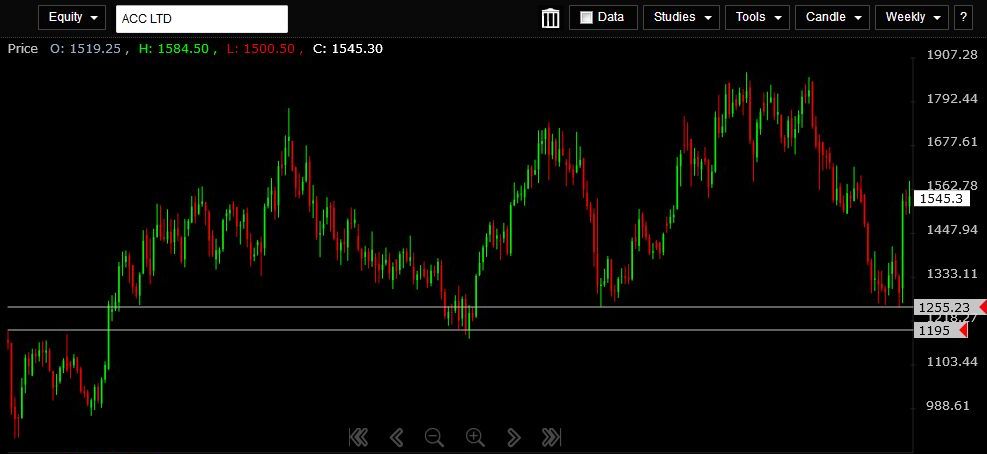Jump to the latest chart data
This screenshot has width=987, height=454.
[x=551, y=437]
